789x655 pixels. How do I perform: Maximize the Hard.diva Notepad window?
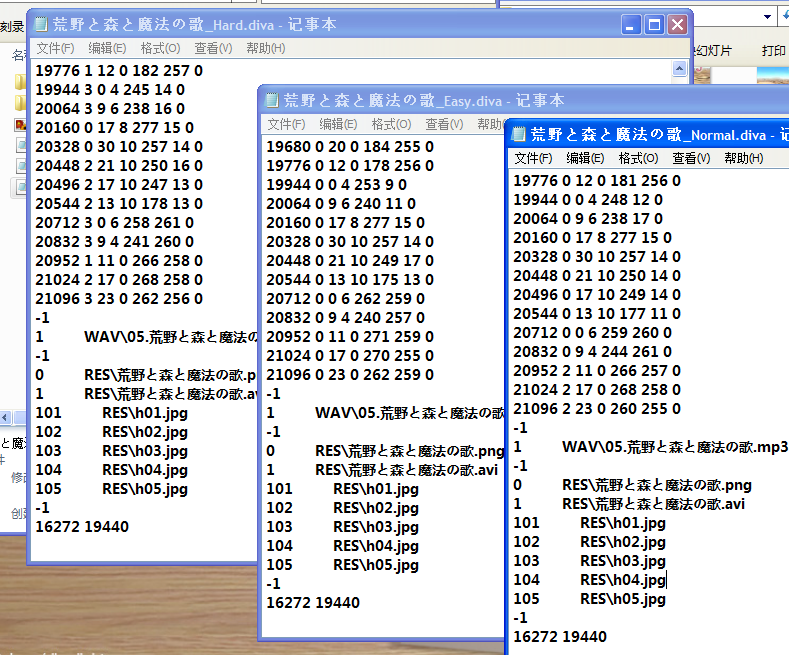coord(654,25)
